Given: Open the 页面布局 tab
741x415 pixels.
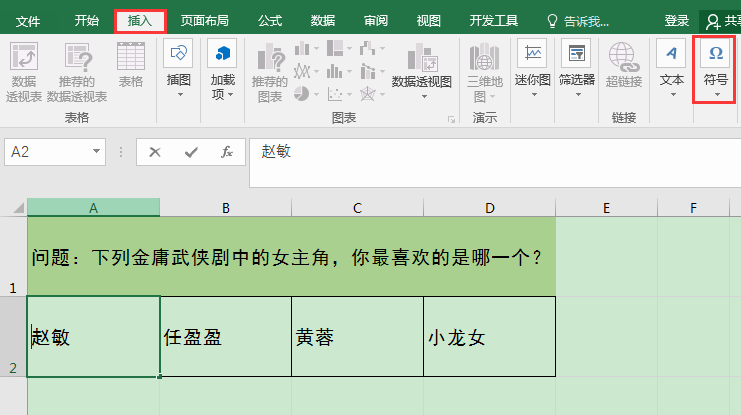Looking at the screenshot, I should tap(204, 21).
